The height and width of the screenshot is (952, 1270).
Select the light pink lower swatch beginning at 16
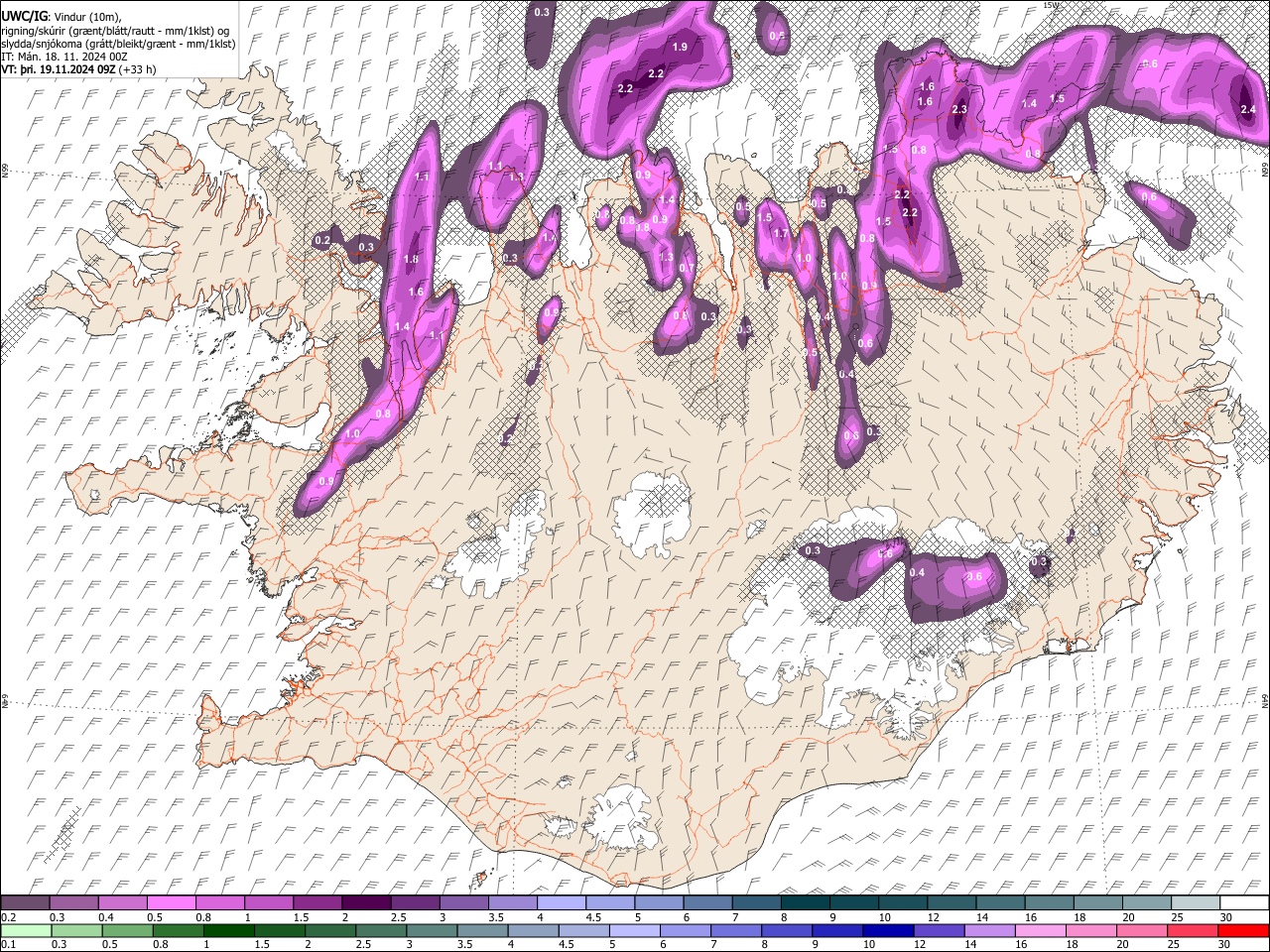[1040, 930]
